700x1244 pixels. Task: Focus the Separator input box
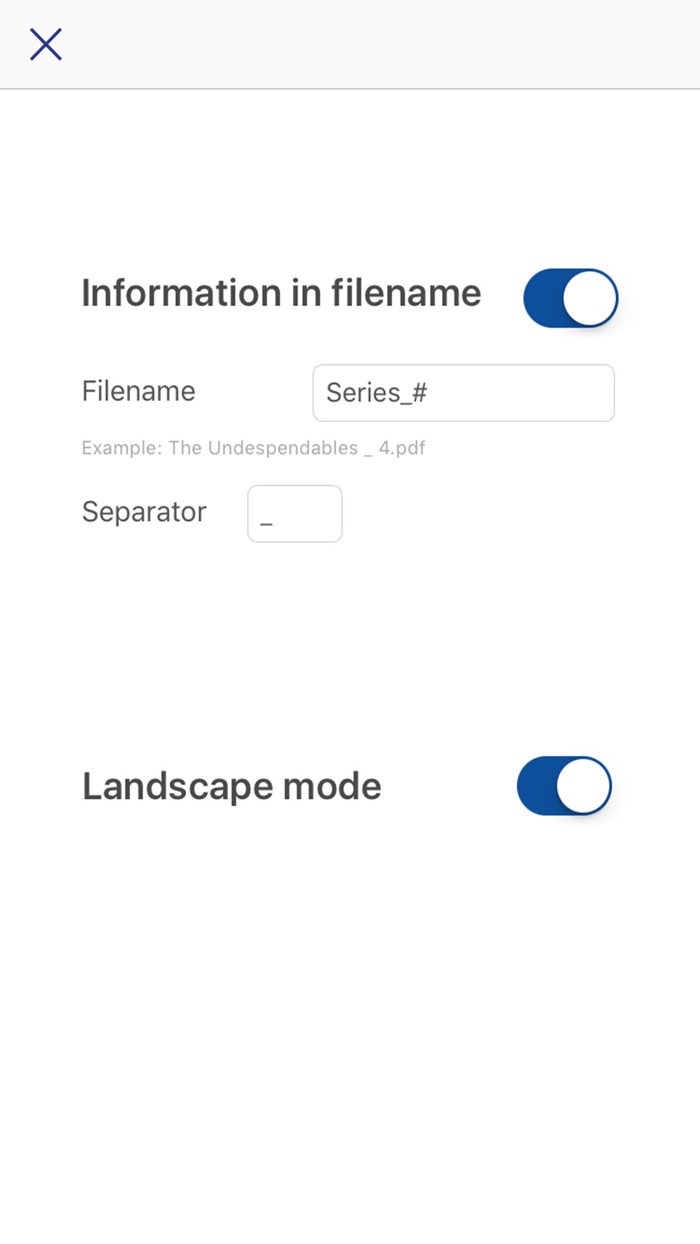[295, 514]
